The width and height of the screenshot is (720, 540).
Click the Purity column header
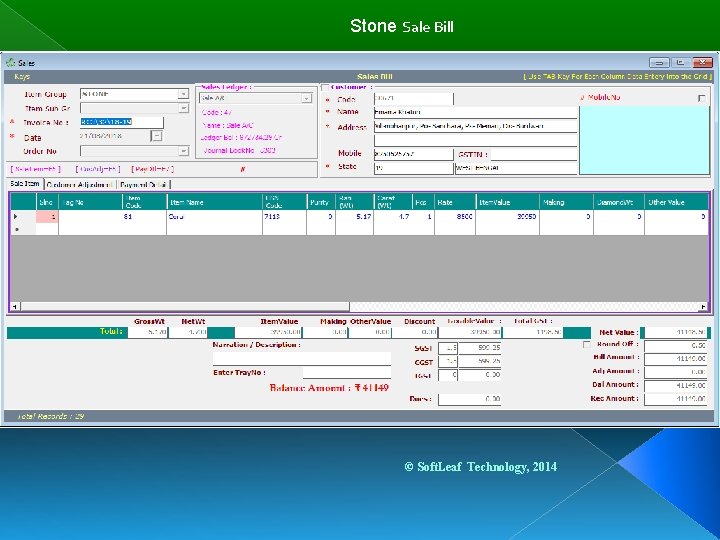point(321,202)
